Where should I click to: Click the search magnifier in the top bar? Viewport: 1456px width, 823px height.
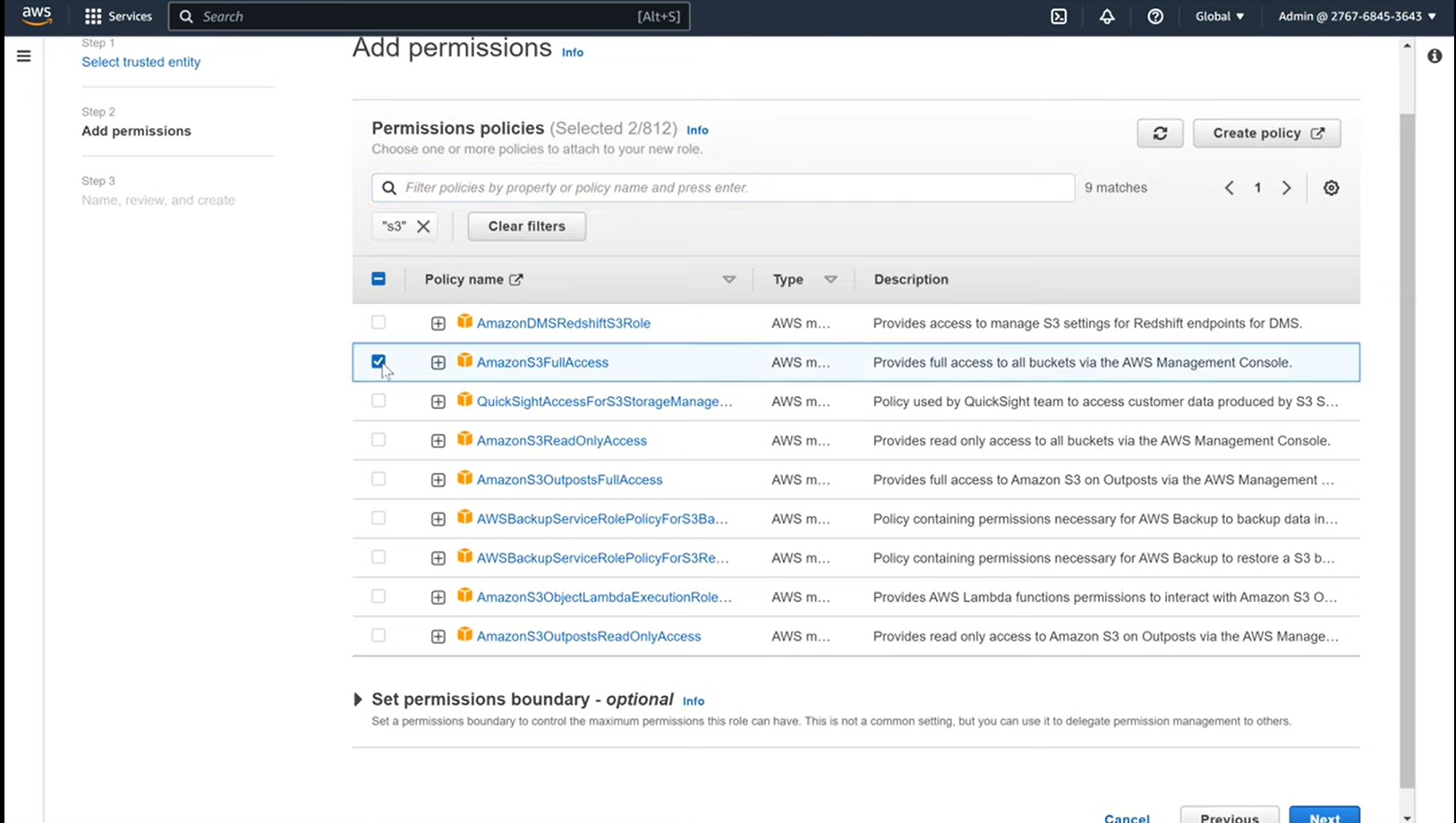[186, 16]
